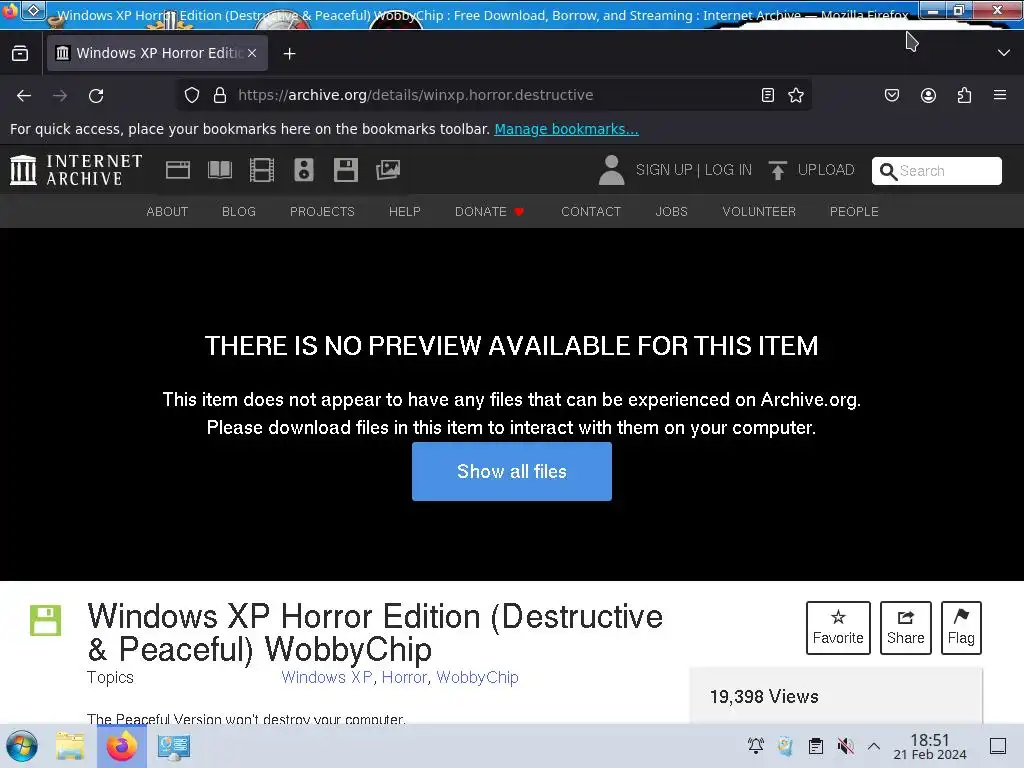Open the JOBS menu item

pyautogui.click(x=671, y=212)
